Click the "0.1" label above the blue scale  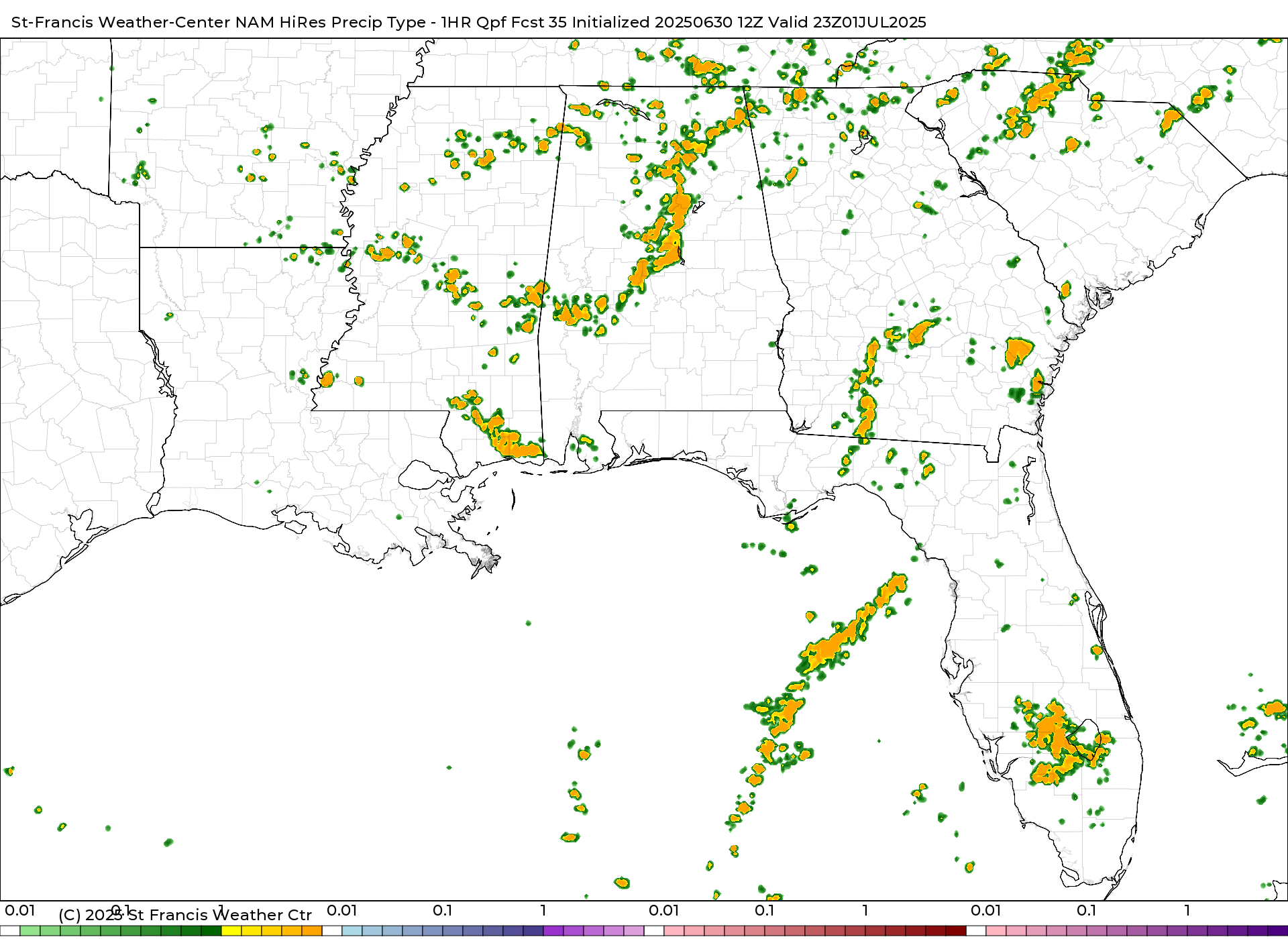pyautogui.click(x=443, y=911)
